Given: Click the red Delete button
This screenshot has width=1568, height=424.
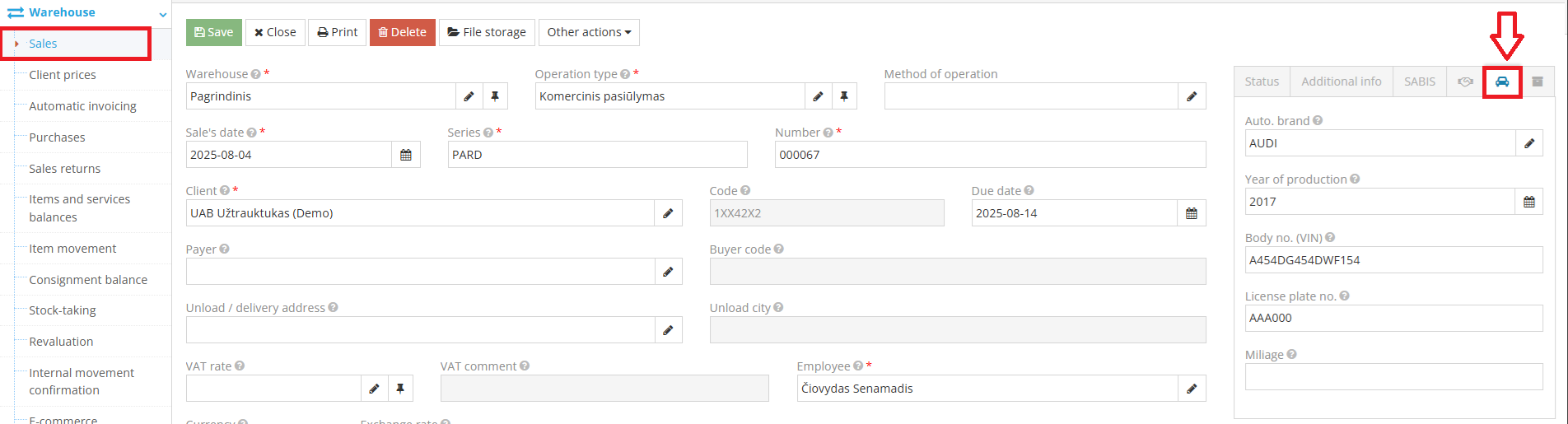Looking at the screenshot, I should point(402,32).
